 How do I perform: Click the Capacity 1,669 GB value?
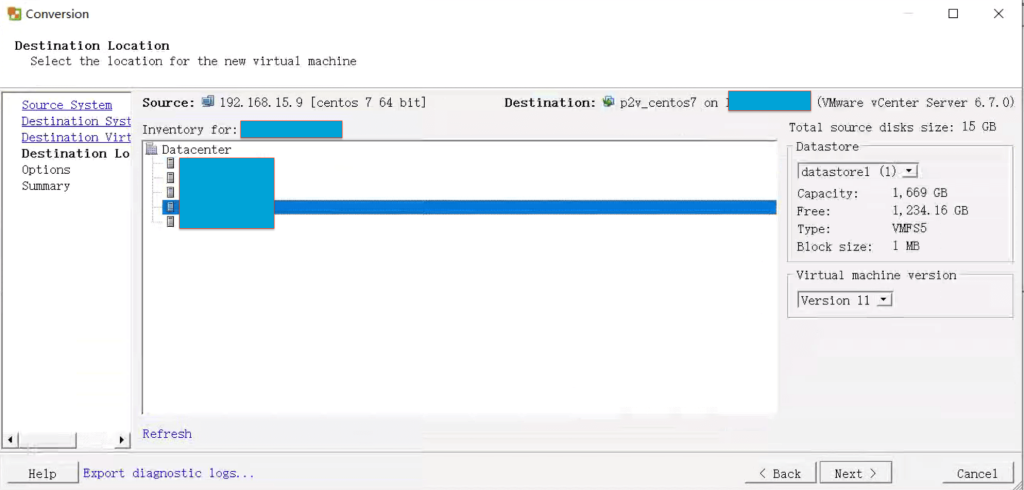point(920,193)
